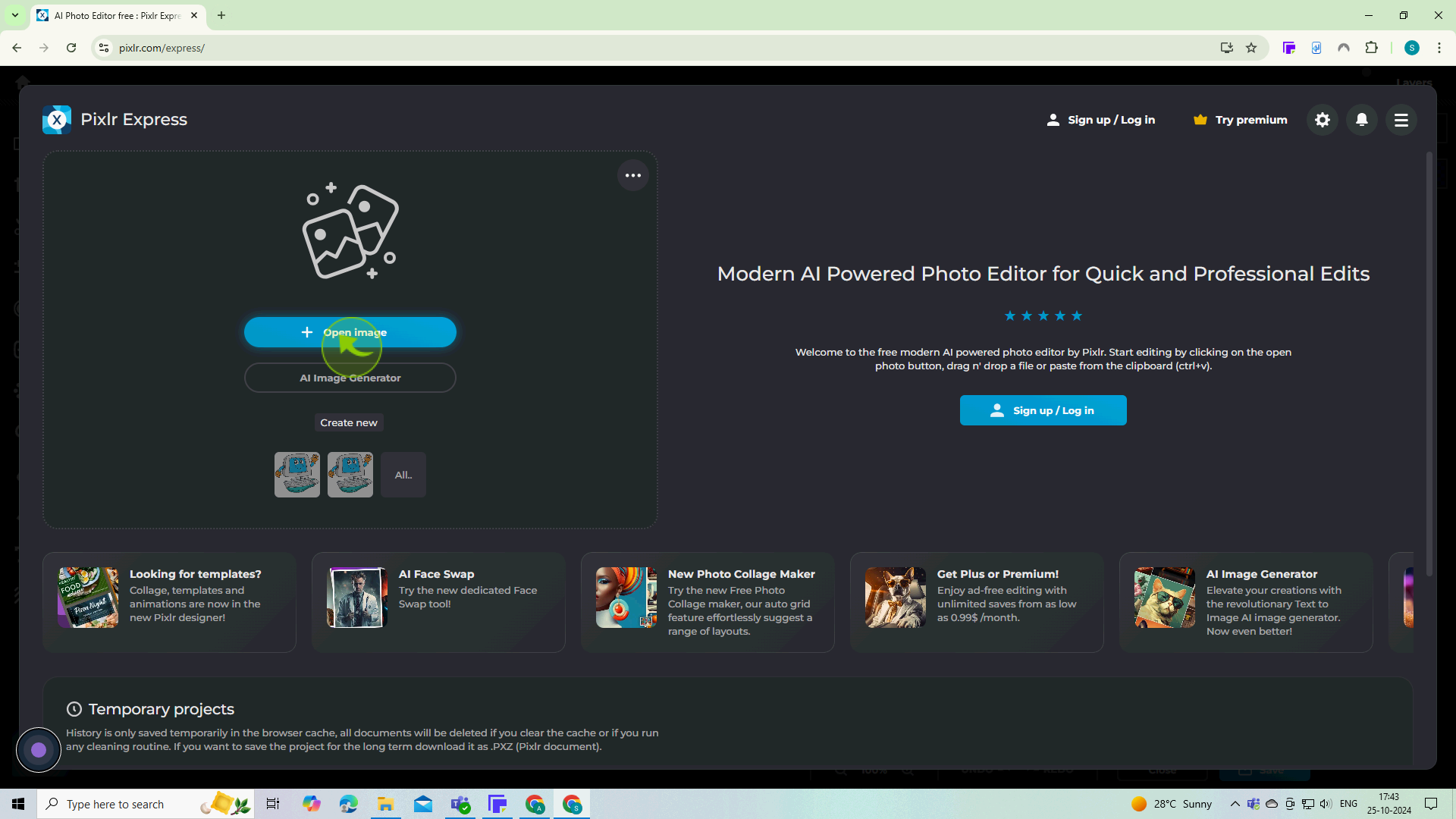The image size is (1456, 819).
Task: Open the first recent image thumbnail
Action: (x=297, y=475)
